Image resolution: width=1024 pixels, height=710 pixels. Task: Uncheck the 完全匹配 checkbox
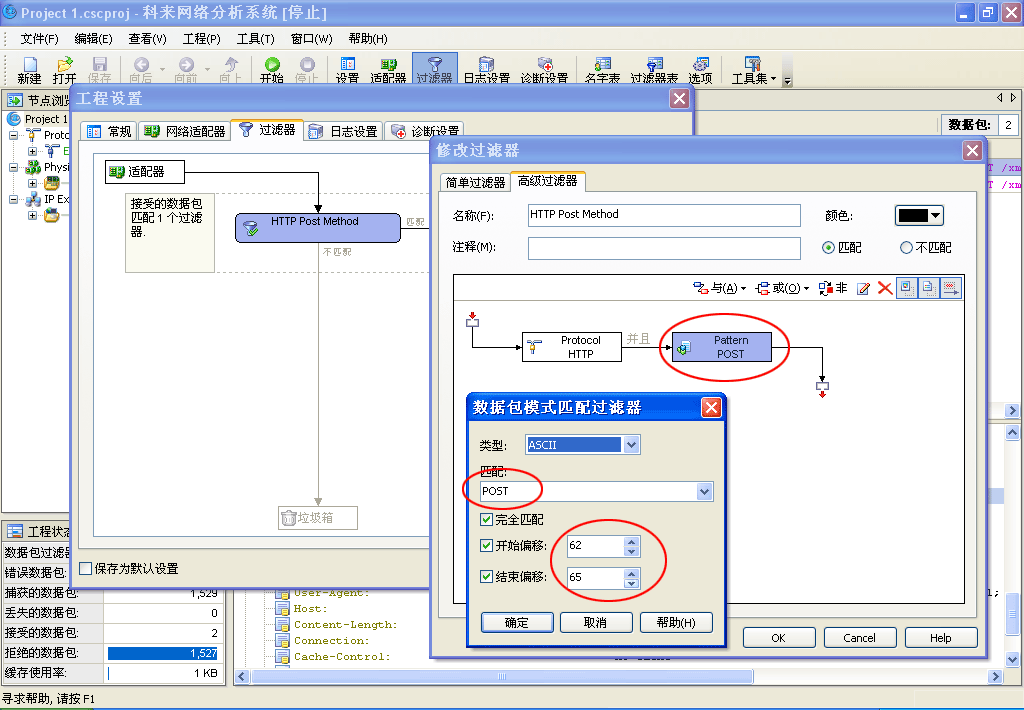[x=487, y=520]
